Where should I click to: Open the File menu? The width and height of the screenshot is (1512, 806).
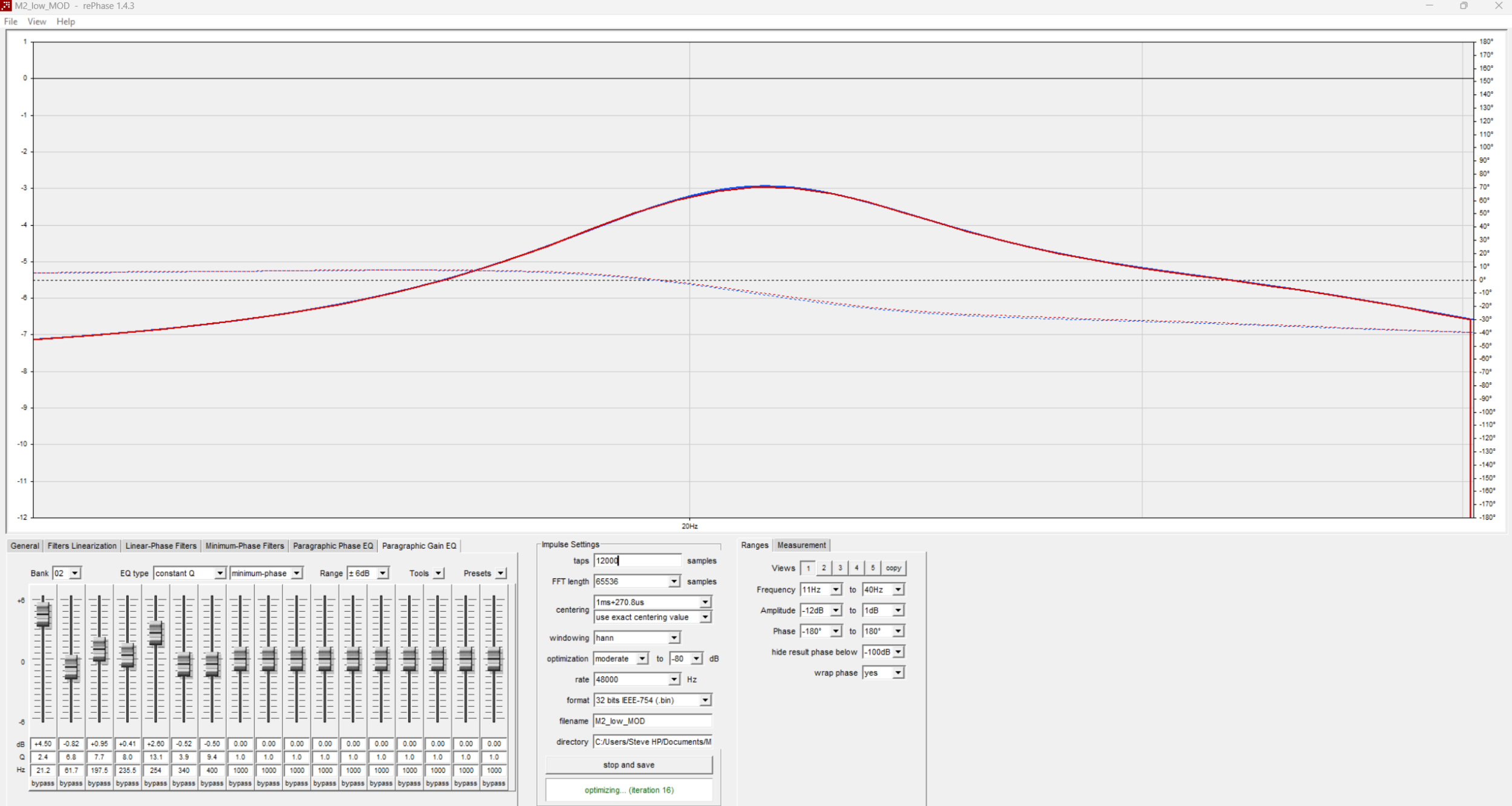(x=11, y=21)
